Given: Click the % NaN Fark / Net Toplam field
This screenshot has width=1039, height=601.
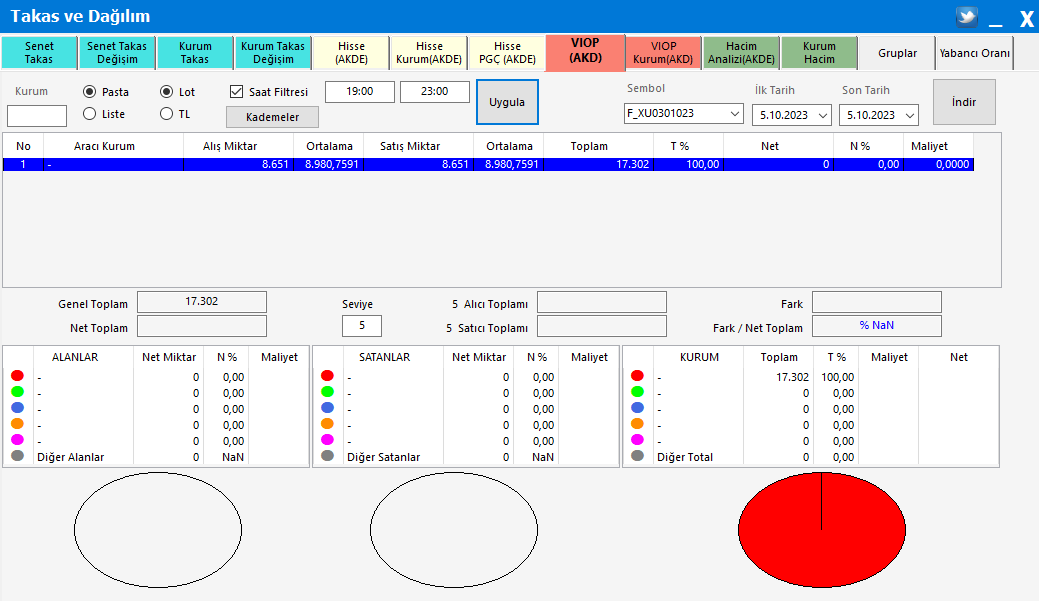Looking at the screenshot, I should point(877,326).
